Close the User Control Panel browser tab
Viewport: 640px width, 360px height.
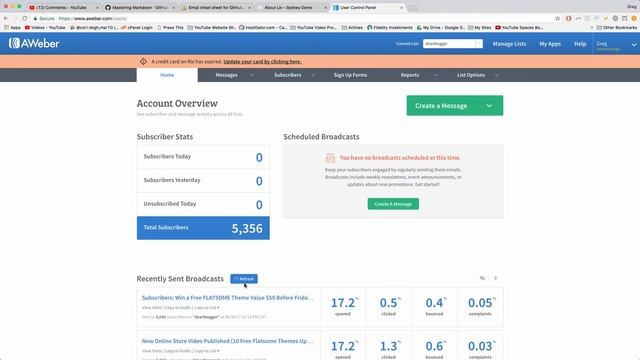click(x=402, y=7)
